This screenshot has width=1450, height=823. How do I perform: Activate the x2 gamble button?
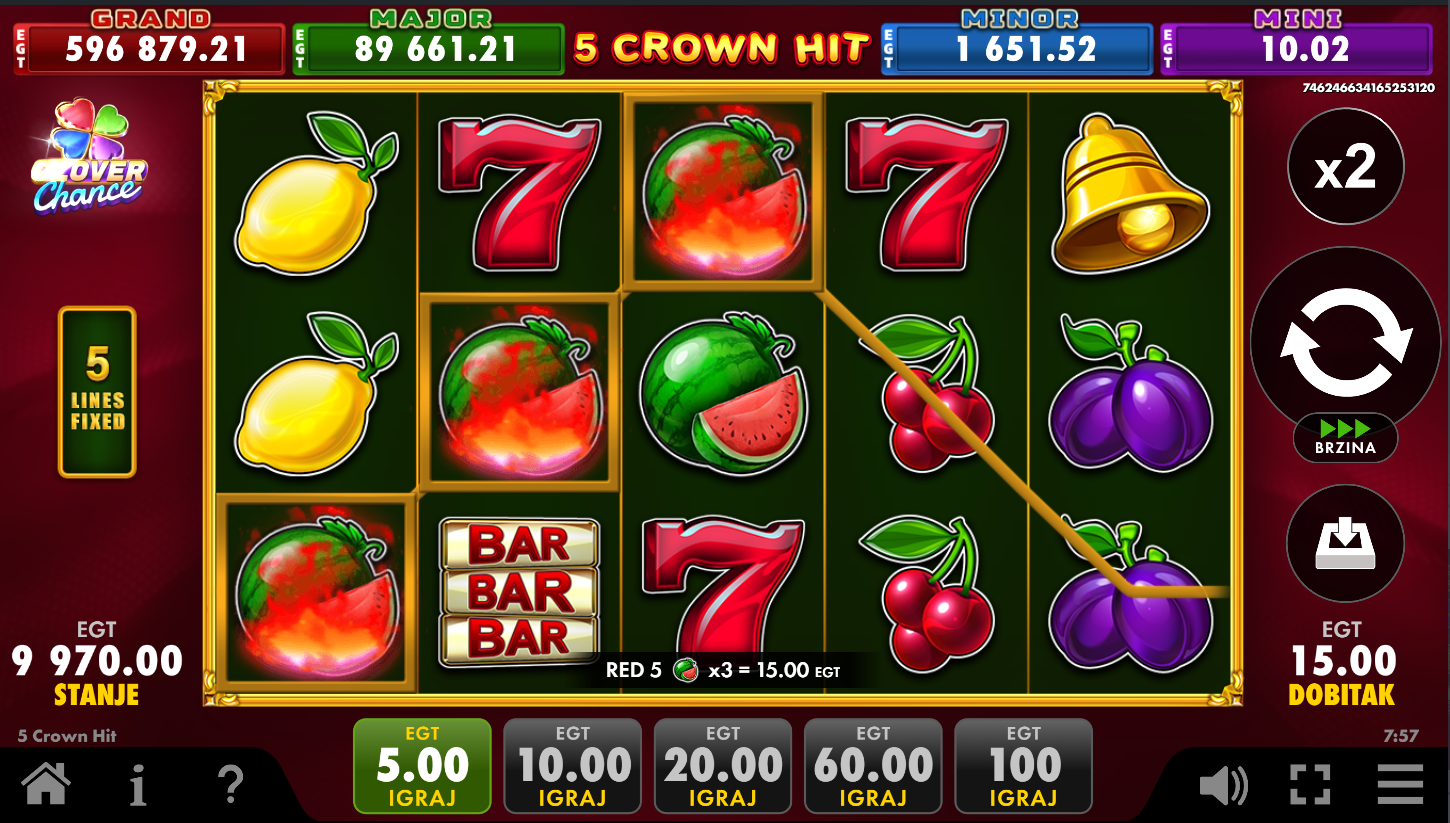[x=1346, y=167]
